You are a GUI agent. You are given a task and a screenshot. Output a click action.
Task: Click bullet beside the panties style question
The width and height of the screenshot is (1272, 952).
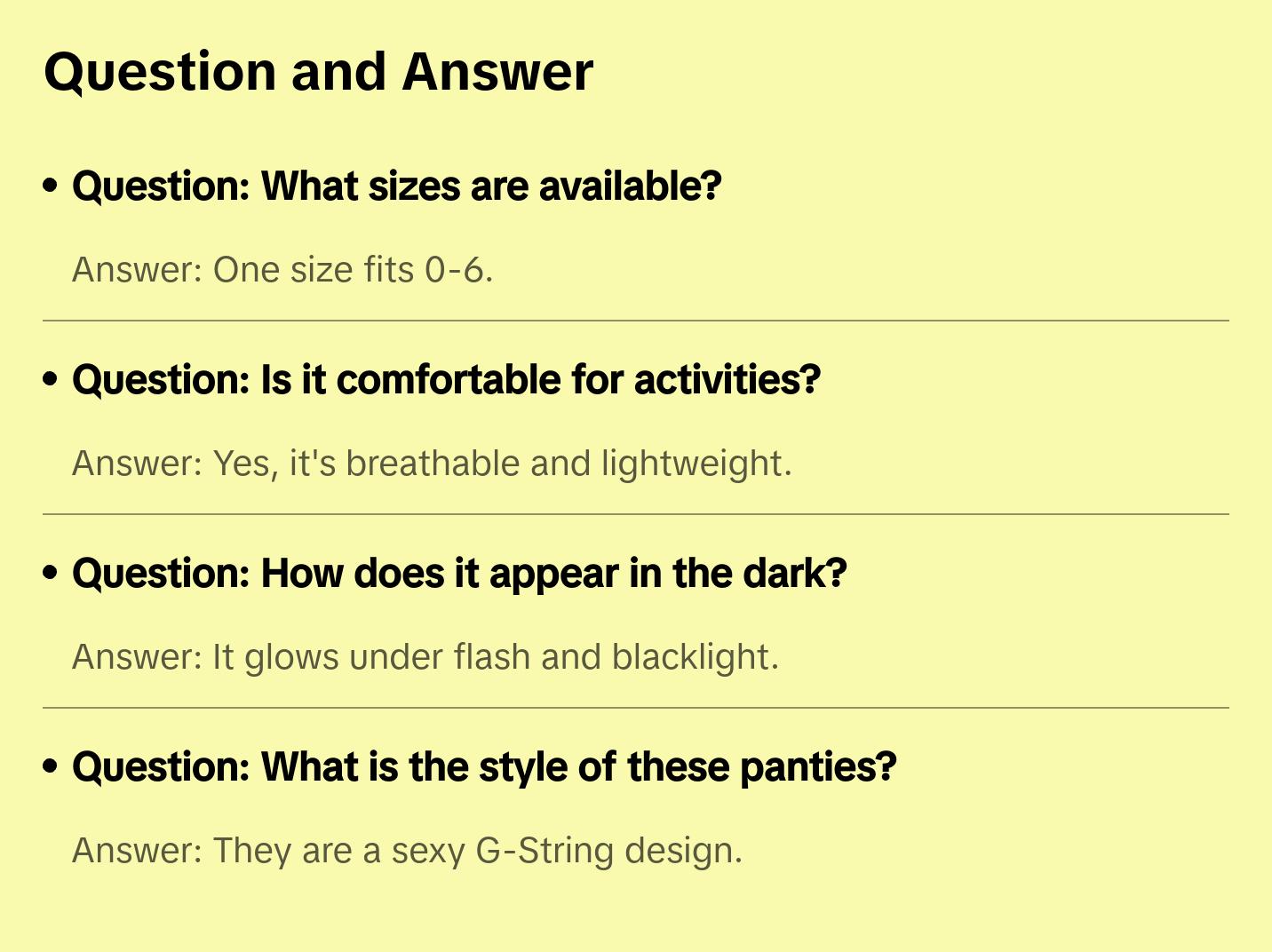pos(51,766)
